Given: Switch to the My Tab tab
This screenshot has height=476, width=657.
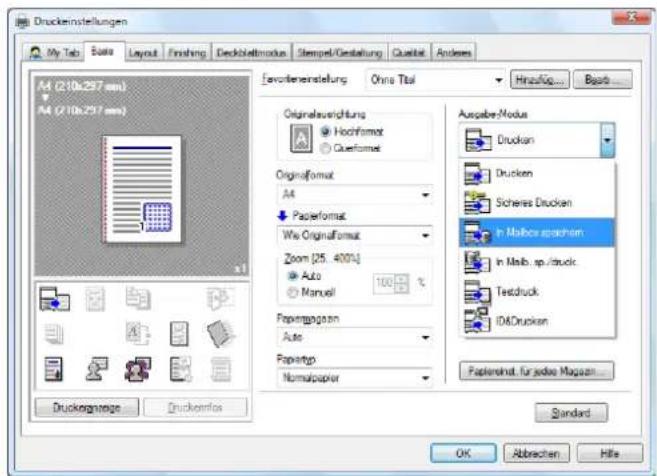Looking at the screenshot, I should click(x=53, y=53).
